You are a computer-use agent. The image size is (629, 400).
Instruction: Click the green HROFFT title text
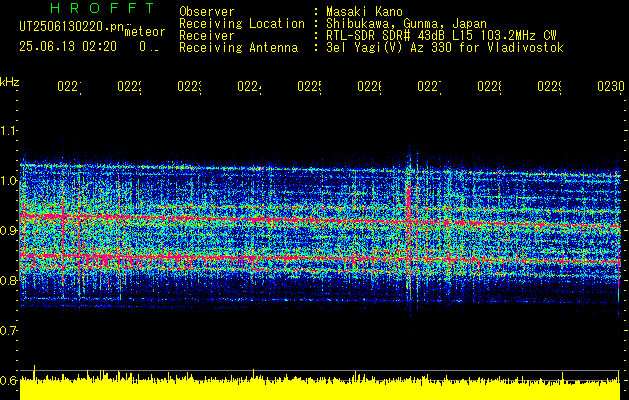(102, 8)
